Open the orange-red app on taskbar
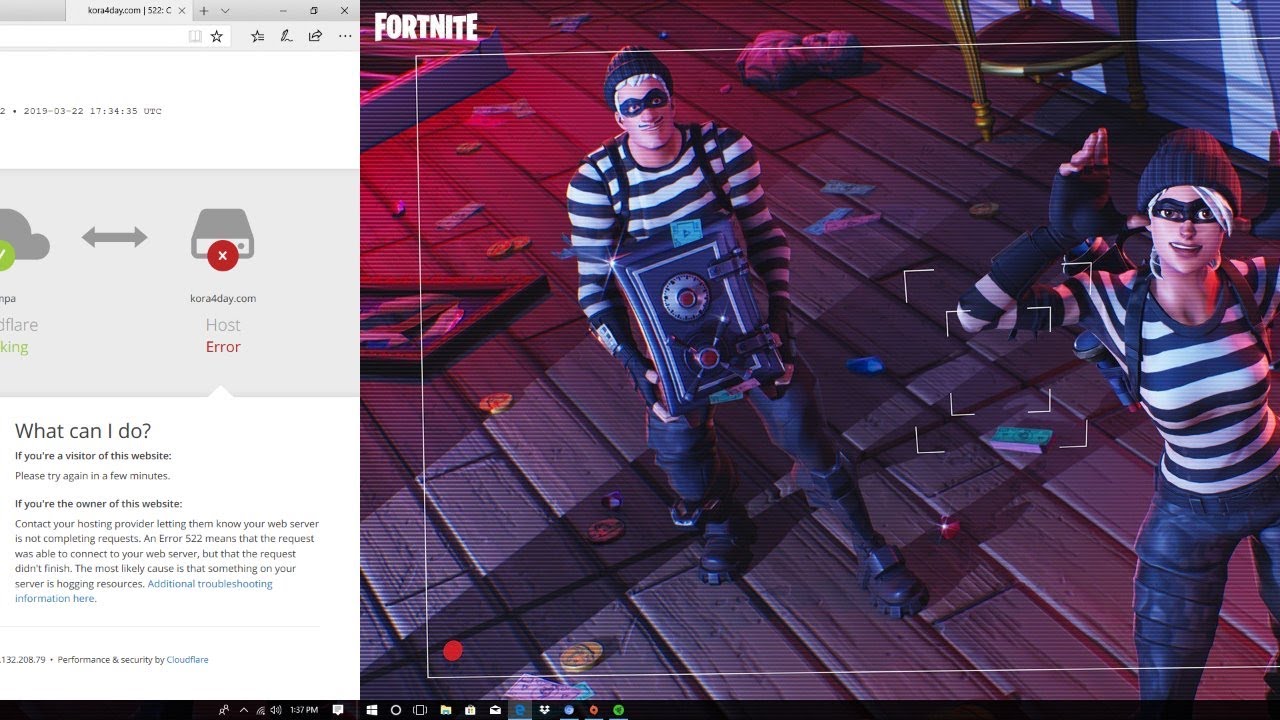 coord(594,710)
